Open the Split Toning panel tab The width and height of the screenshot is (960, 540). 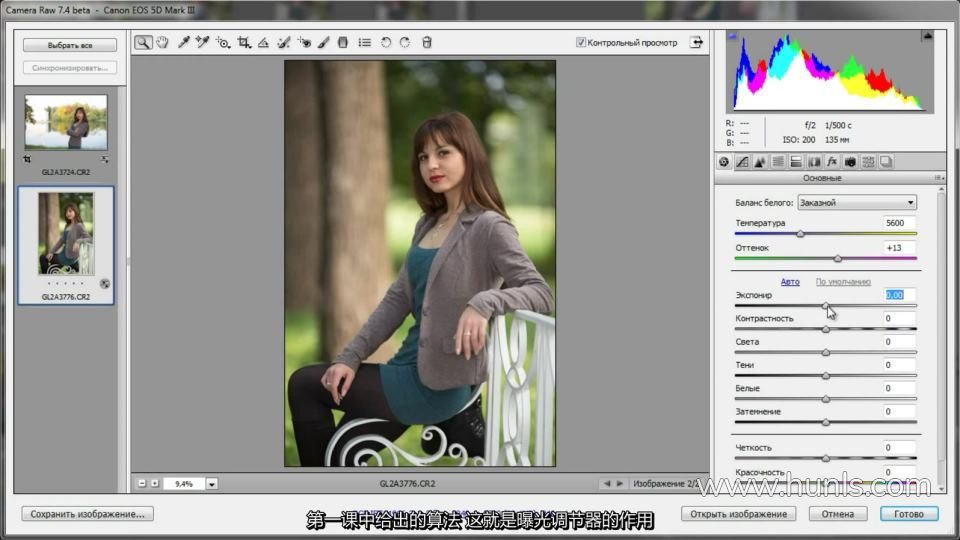coord(796,162)
